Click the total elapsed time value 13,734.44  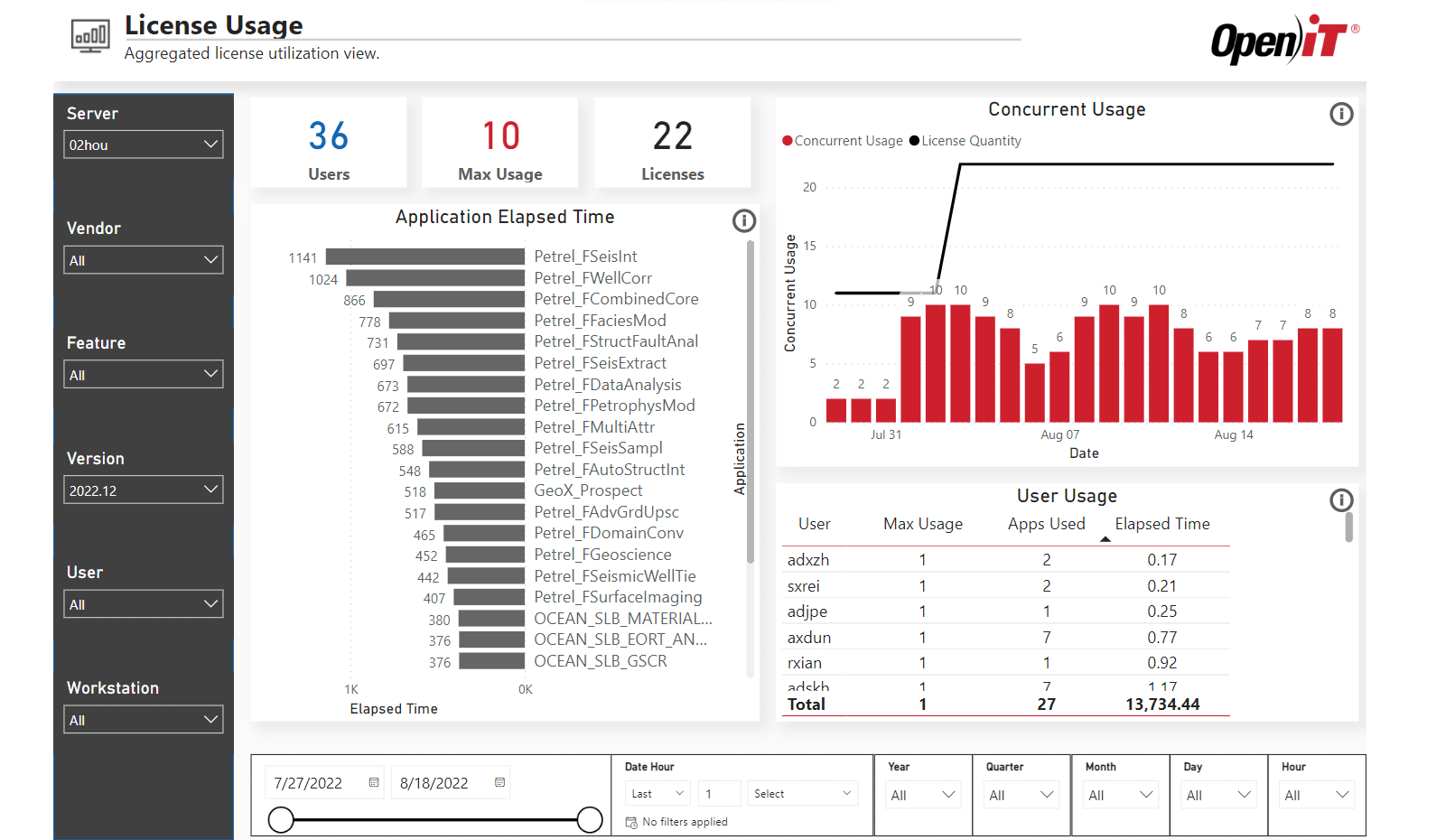point(1162,705)
